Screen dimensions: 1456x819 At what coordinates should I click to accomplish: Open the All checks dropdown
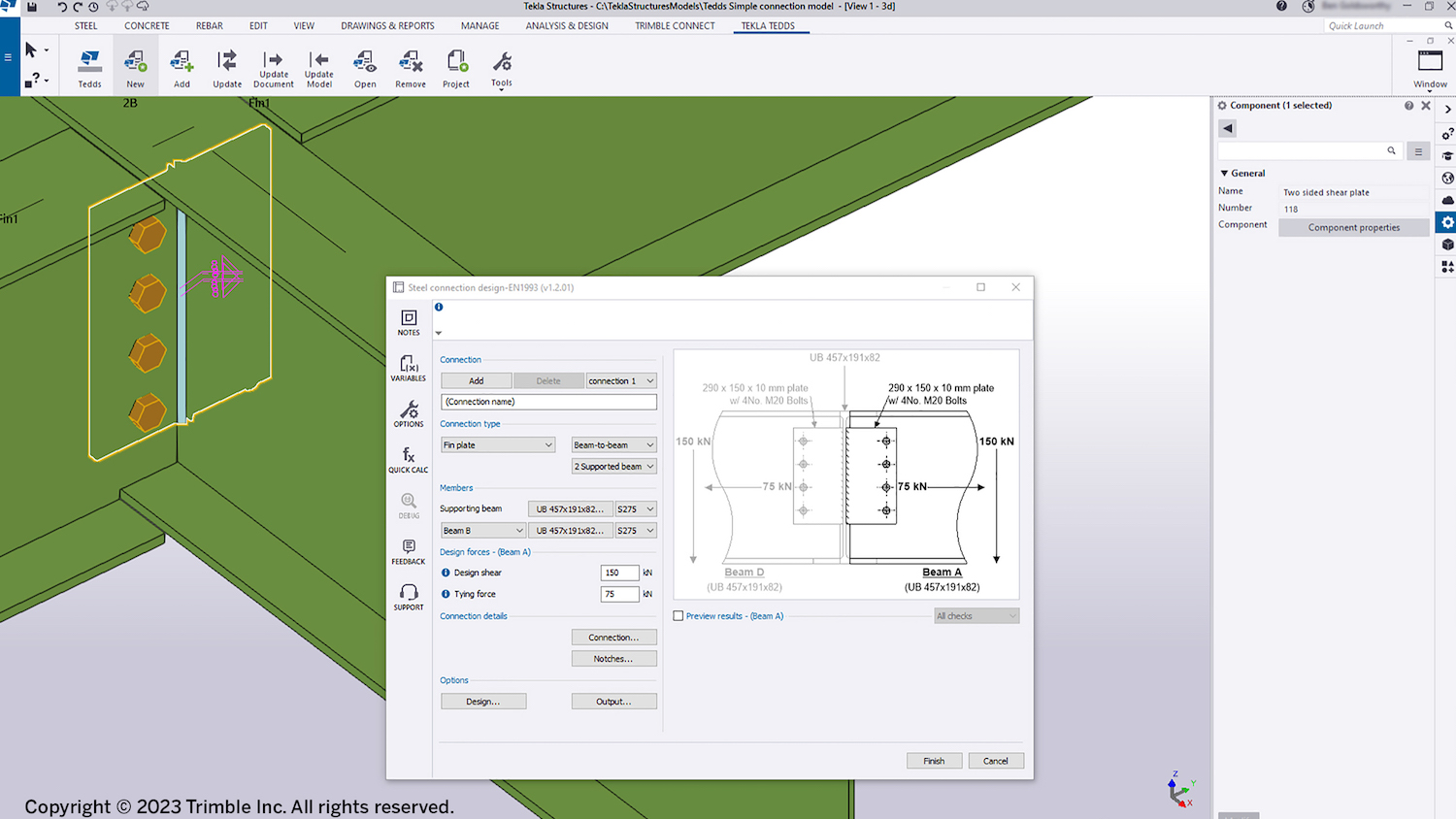[x=976, y=615]
